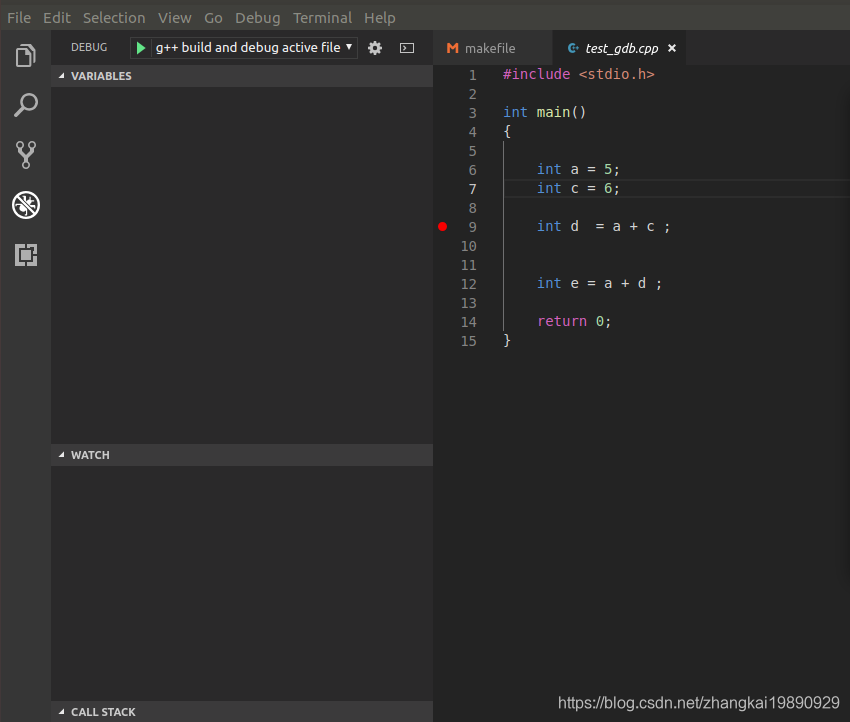Click the closing brace on line 15

pos(507,340)
